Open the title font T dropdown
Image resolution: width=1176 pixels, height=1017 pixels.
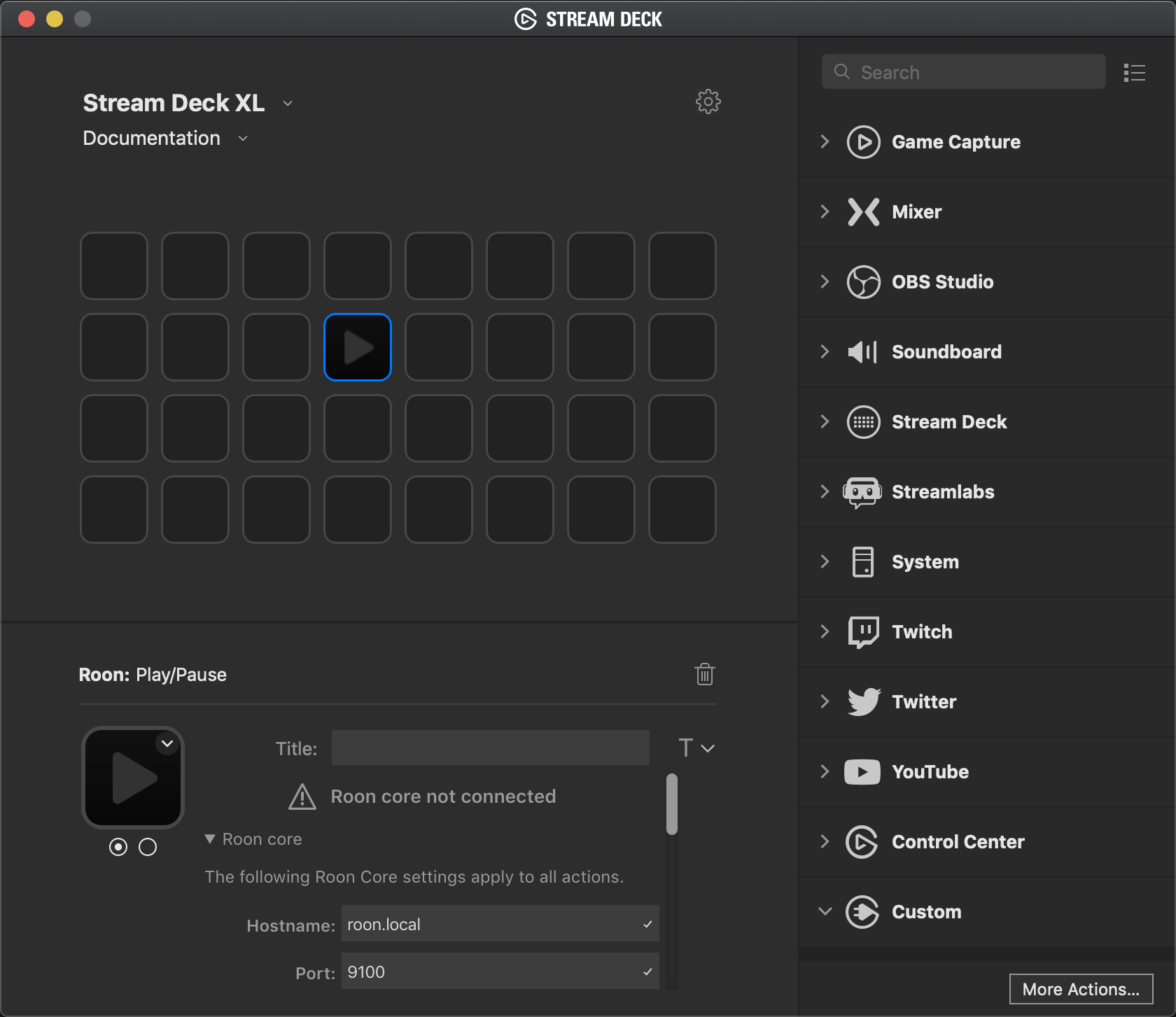pyautogui.click(x=696, y=748)
